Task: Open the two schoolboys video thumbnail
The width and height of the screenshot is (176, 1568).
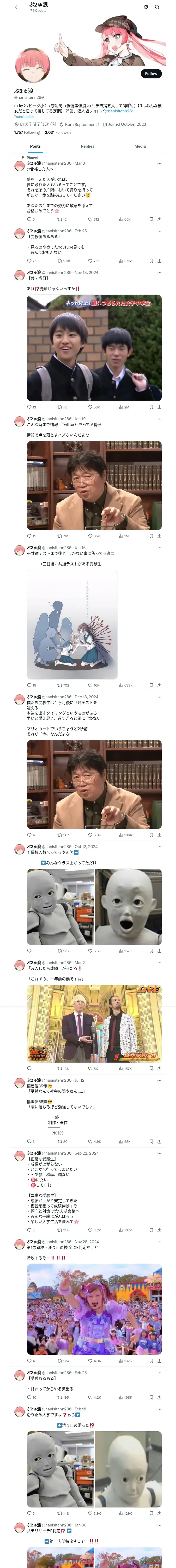Action: tap(94, 348)
